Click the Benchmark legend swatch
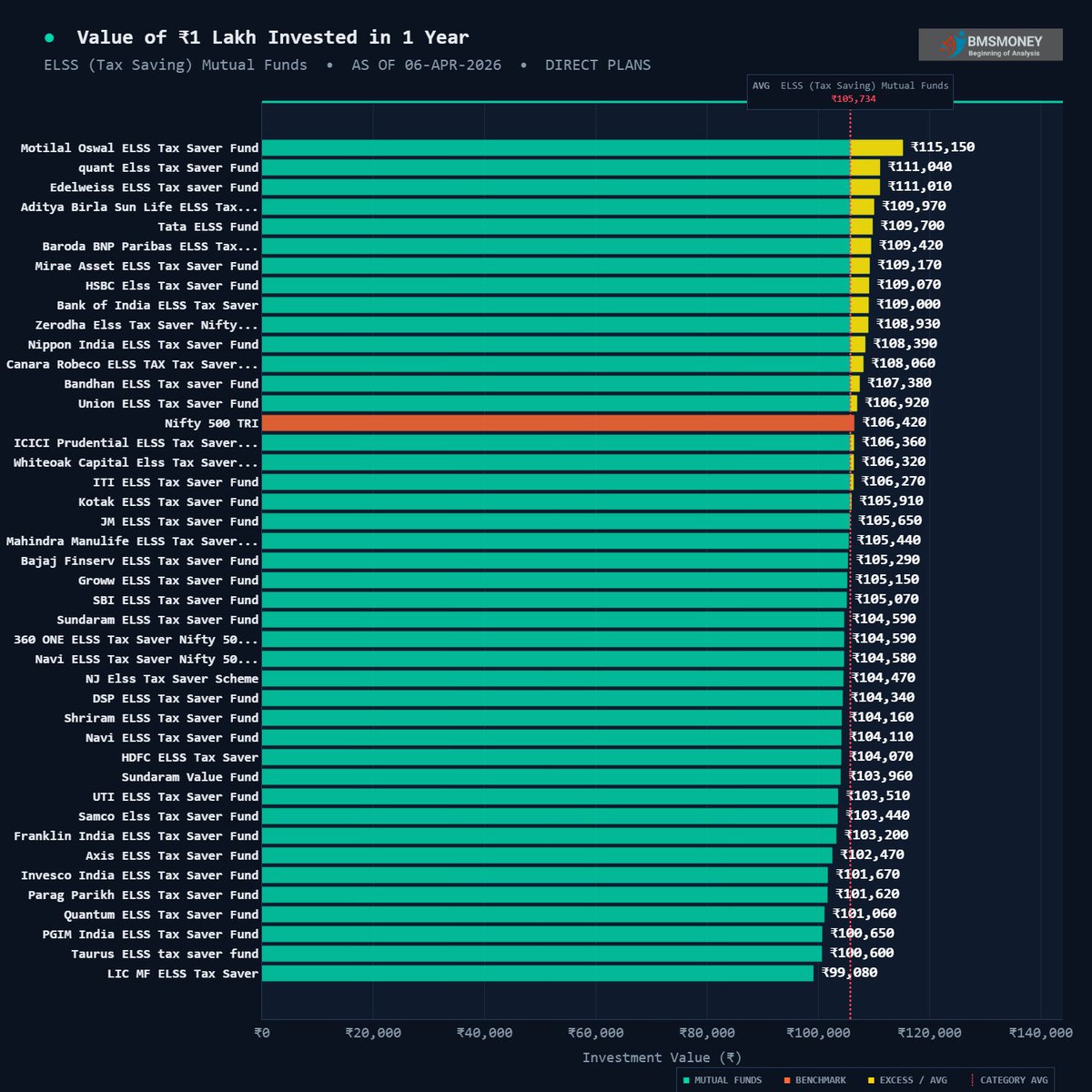Image resolution: width=1092 pixels, height=1092 pixels. pos(787,1080)
